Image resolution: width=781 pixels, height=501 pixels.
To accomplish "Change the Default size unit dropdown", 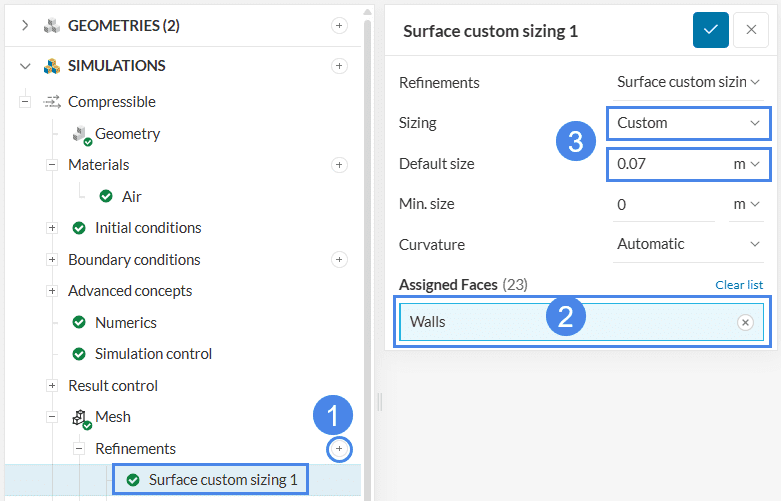I will (747, 163).
